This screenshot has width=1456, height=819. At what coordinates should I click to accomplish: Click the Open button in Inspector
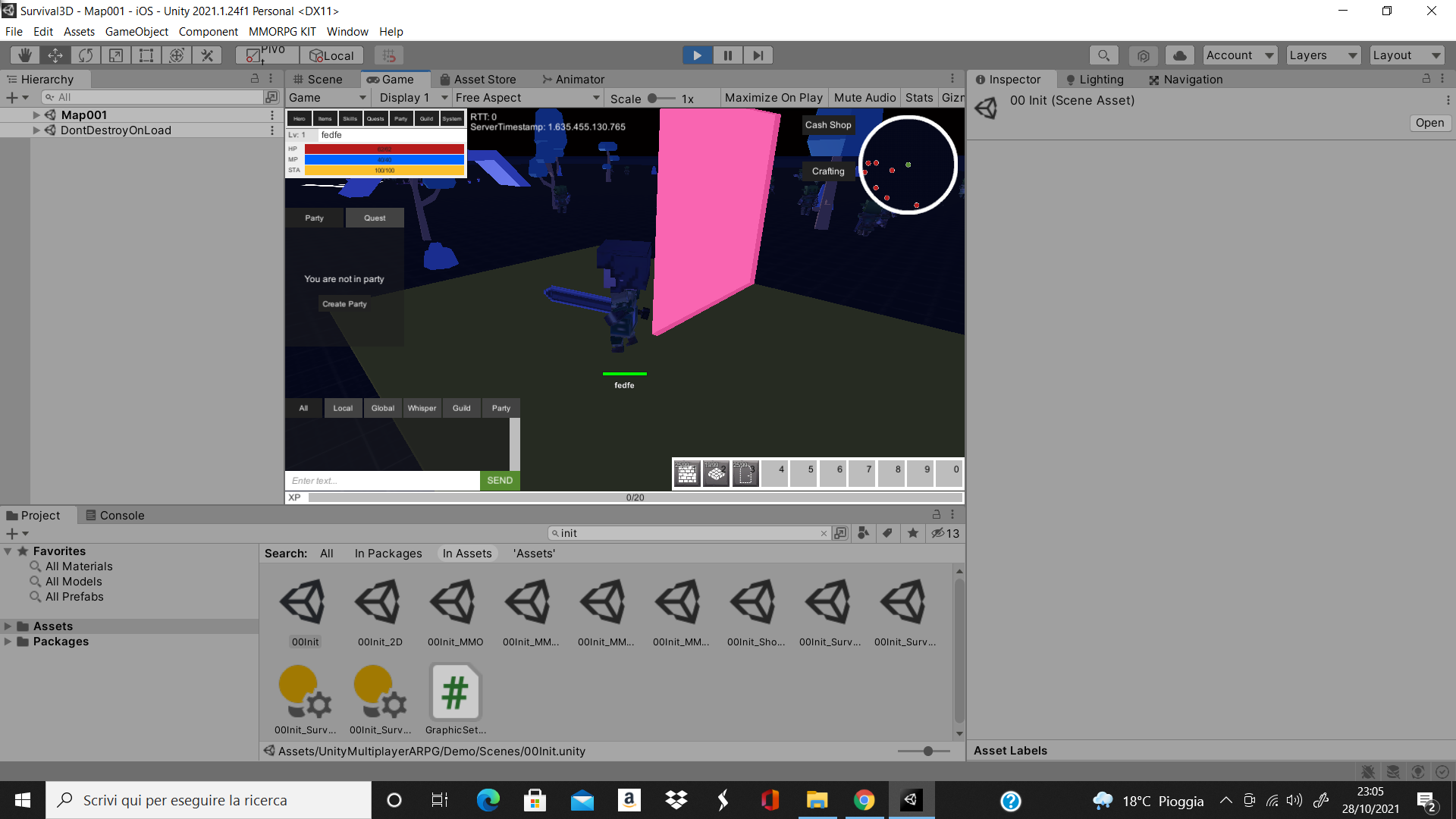[1429, 123]
